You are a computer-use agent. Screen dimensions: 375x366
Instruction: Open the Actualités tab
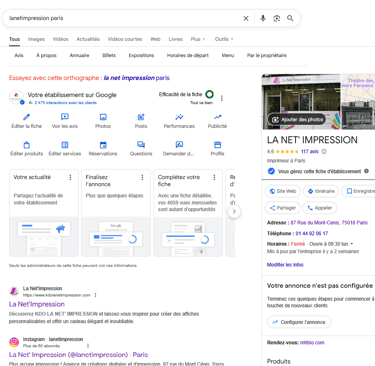point(88,39)
